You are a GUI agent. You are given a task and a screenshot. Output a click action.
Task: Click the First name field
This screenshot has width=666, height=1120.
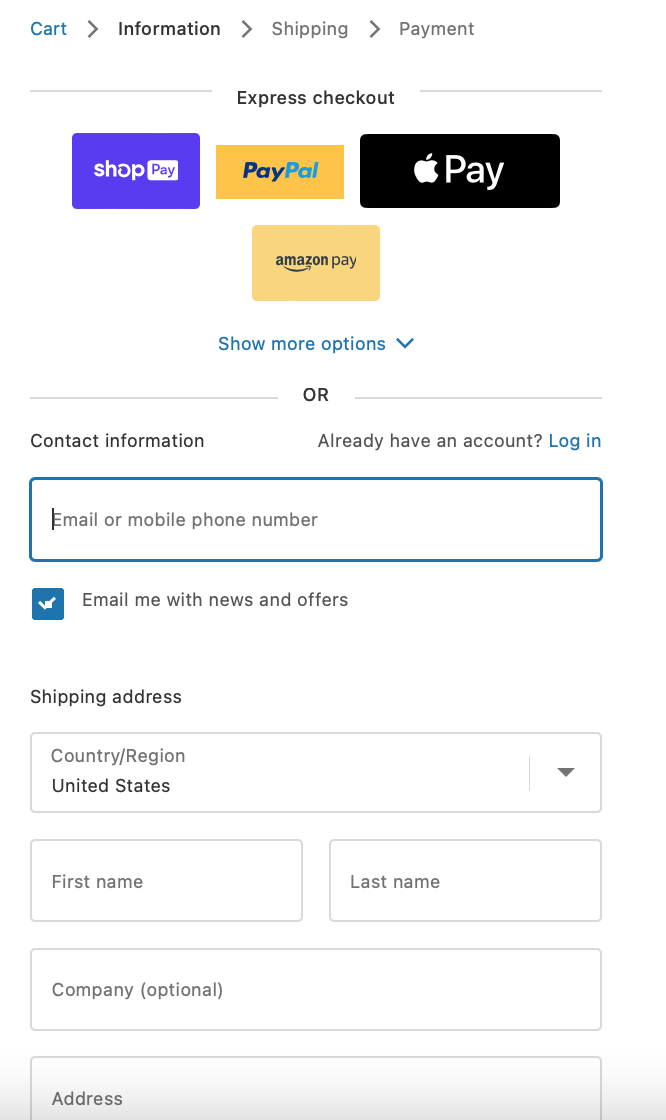[166, 881]
